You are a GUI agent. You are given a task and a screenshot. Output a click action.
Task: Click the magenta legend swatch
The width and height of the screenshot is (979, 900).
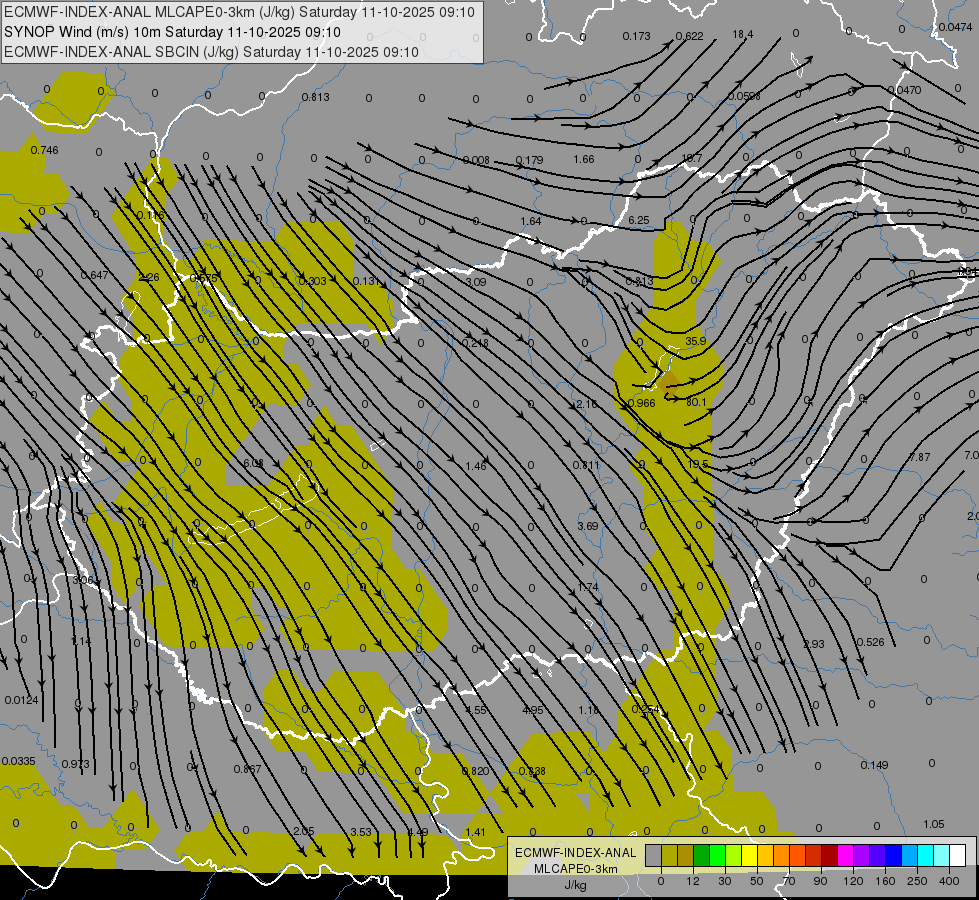(x=845, y=855)
